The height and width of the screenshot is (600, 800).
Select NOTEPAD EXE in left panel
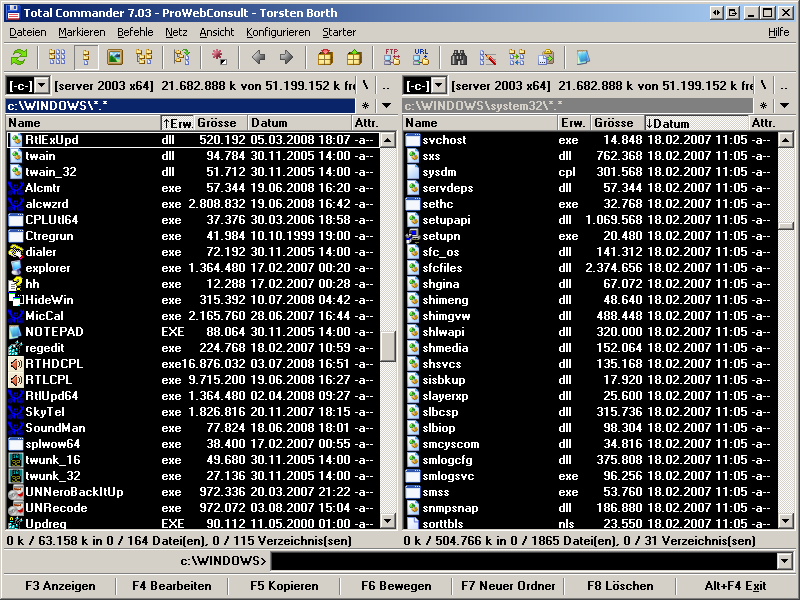[193, 332]
